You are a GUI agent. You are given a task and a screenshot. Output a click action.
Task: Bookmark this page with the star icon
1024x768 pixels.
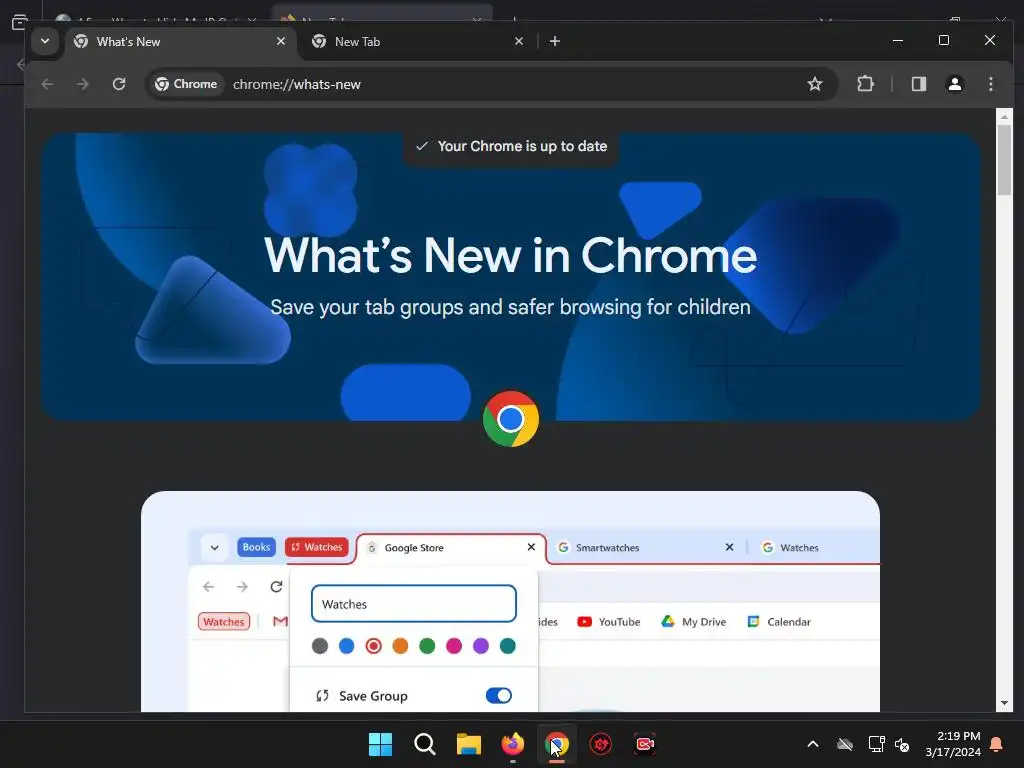point(814,84)
